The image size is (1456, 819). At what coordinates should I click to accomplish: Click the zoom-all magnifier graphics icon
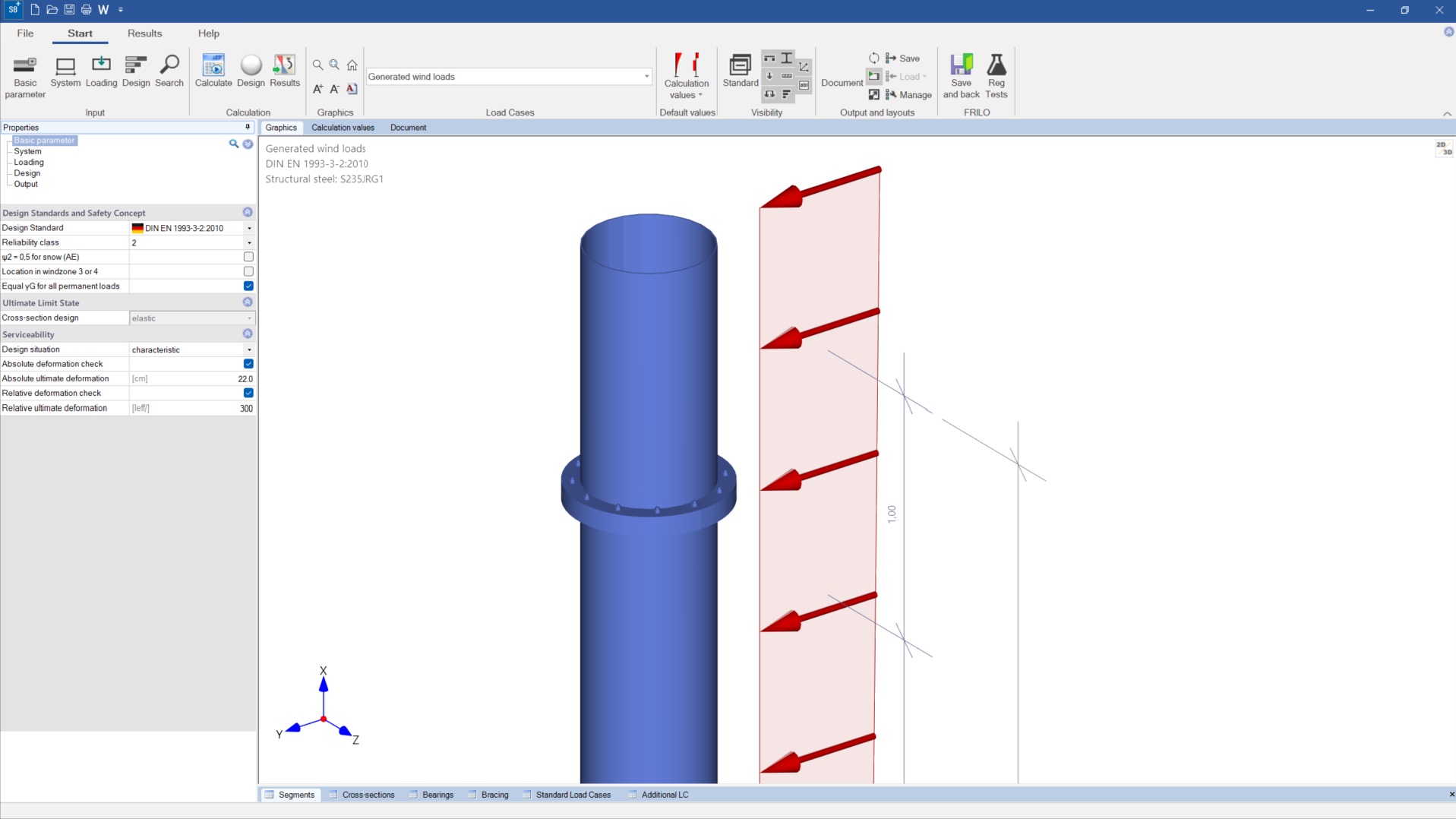pyautogui.click(x=334, y=65)
